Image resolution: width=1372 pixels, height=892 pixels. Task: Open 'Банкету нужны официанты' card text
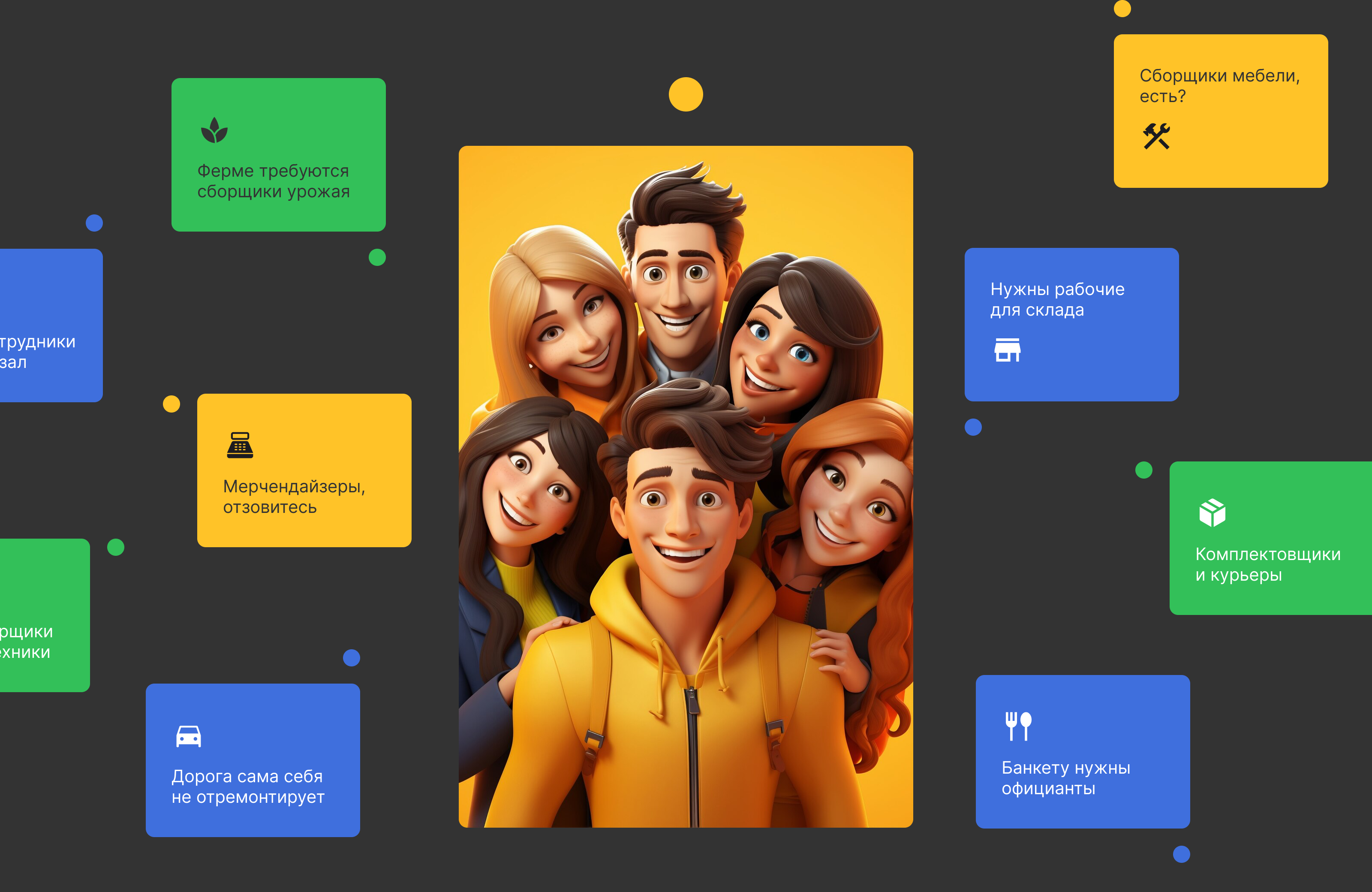pos(1065,778)
